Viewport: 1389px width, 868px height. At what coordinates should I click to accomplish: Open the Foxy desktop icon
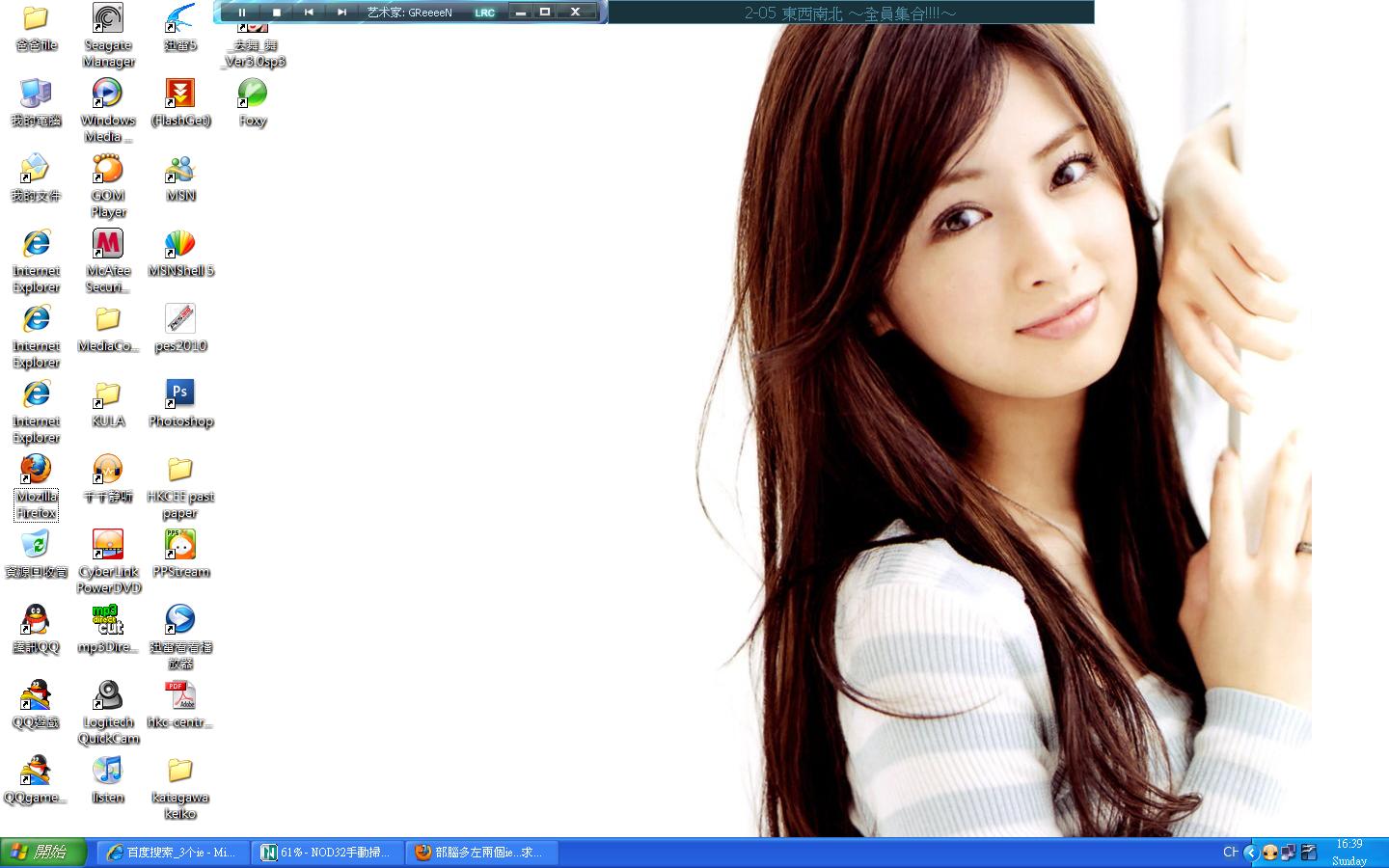[252, 94]
